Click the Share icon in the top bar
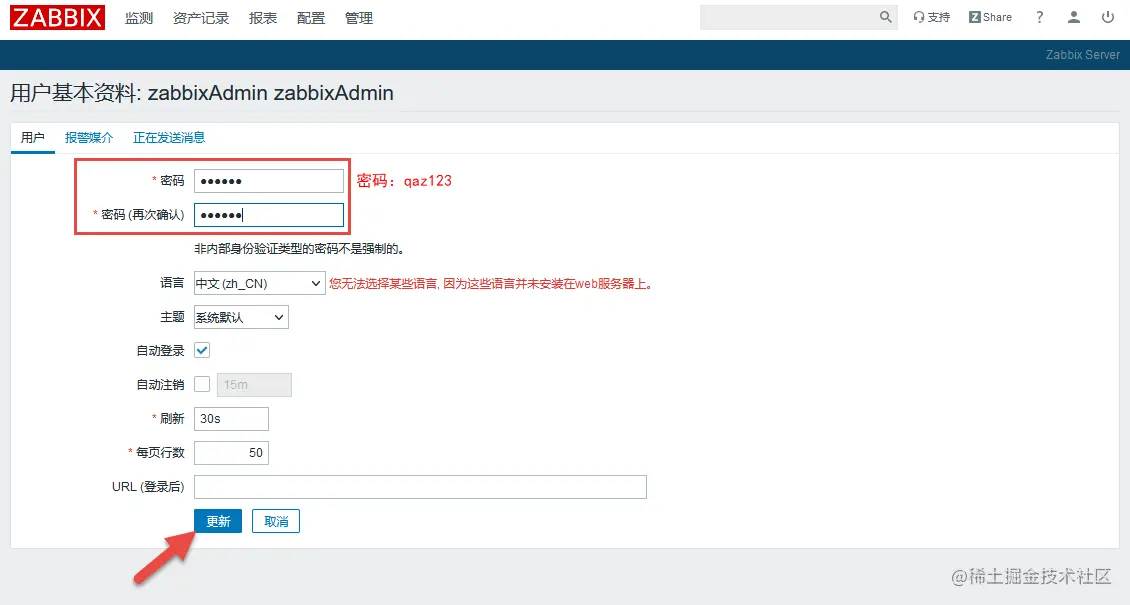Image resolution: width=1130 pixels, height=605 pixels. pyautogui.click(x=988, y=16)
